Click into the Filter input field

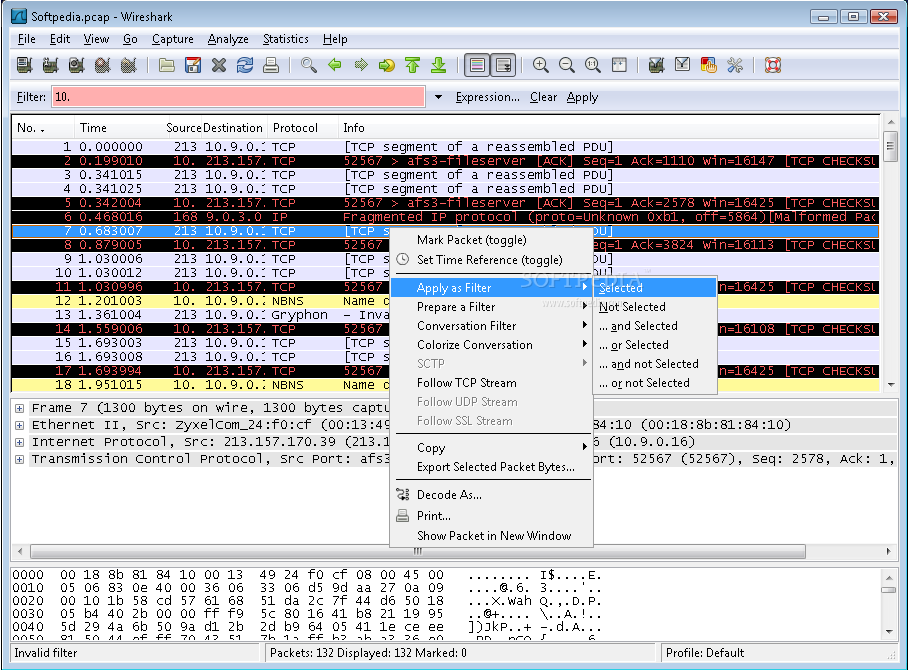(x=238, y=96)
